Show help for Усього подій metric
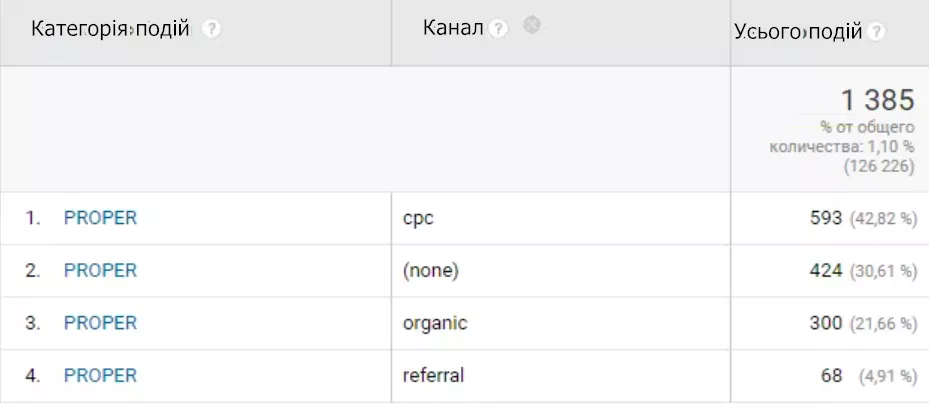929x408 pixels. [x=877, y=31]
